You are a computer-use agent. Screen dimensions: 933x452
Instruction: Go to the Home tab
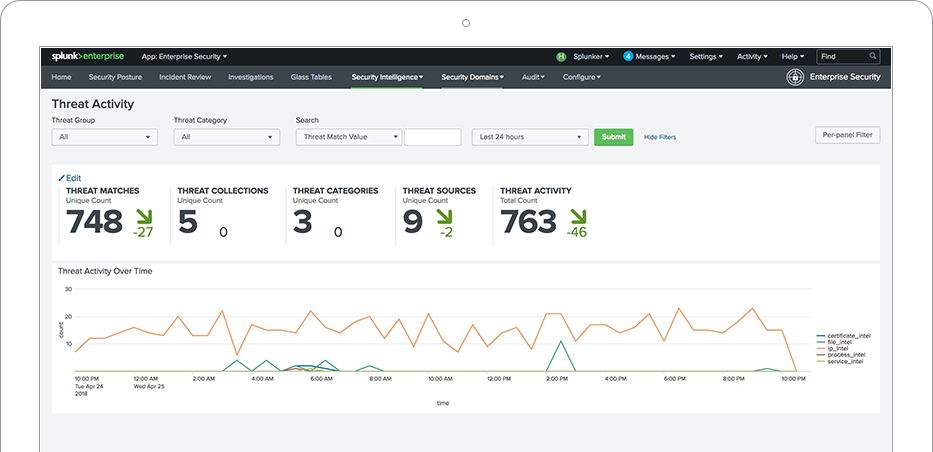click(61, 77)
